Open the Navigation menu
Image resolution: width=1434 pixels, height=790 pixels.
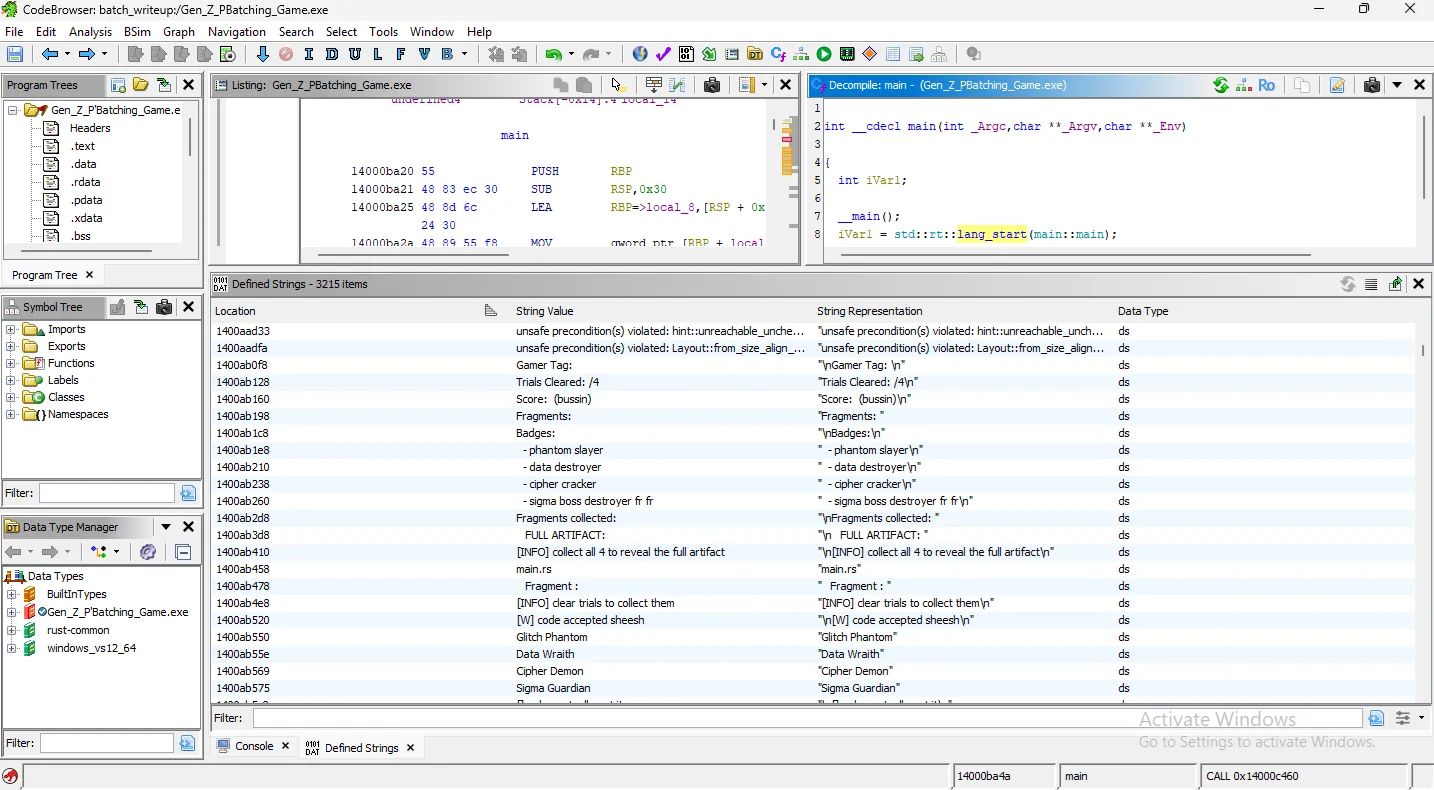point(236,31)
